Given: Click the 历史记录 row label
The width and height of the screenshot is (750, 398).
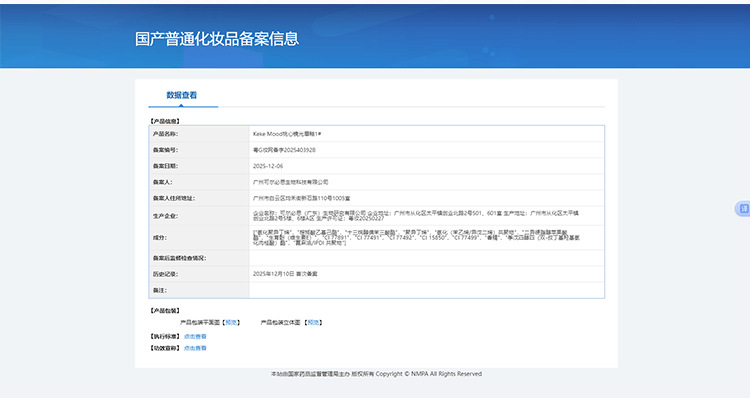Looking at the screenshot, I should click(x=165, y=274).
